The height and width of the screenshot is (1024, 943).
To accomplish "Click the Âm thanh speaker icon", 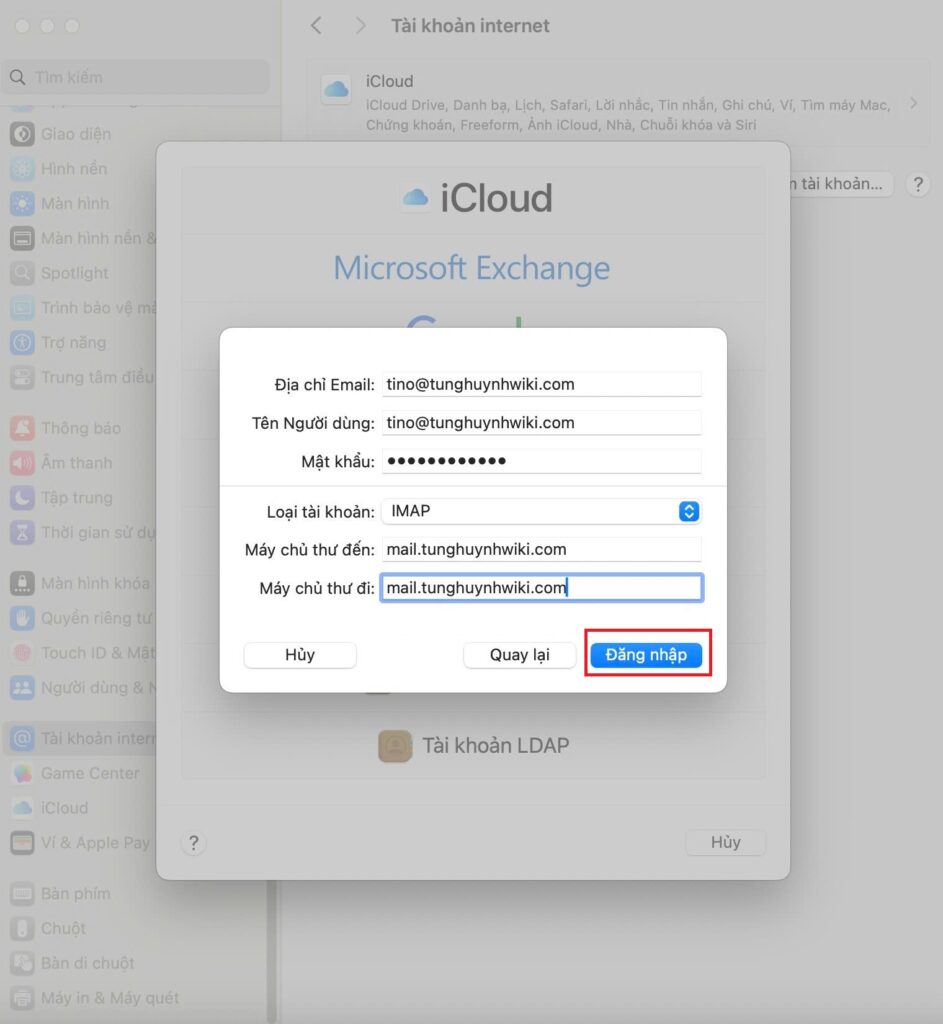I will (22, 462).
